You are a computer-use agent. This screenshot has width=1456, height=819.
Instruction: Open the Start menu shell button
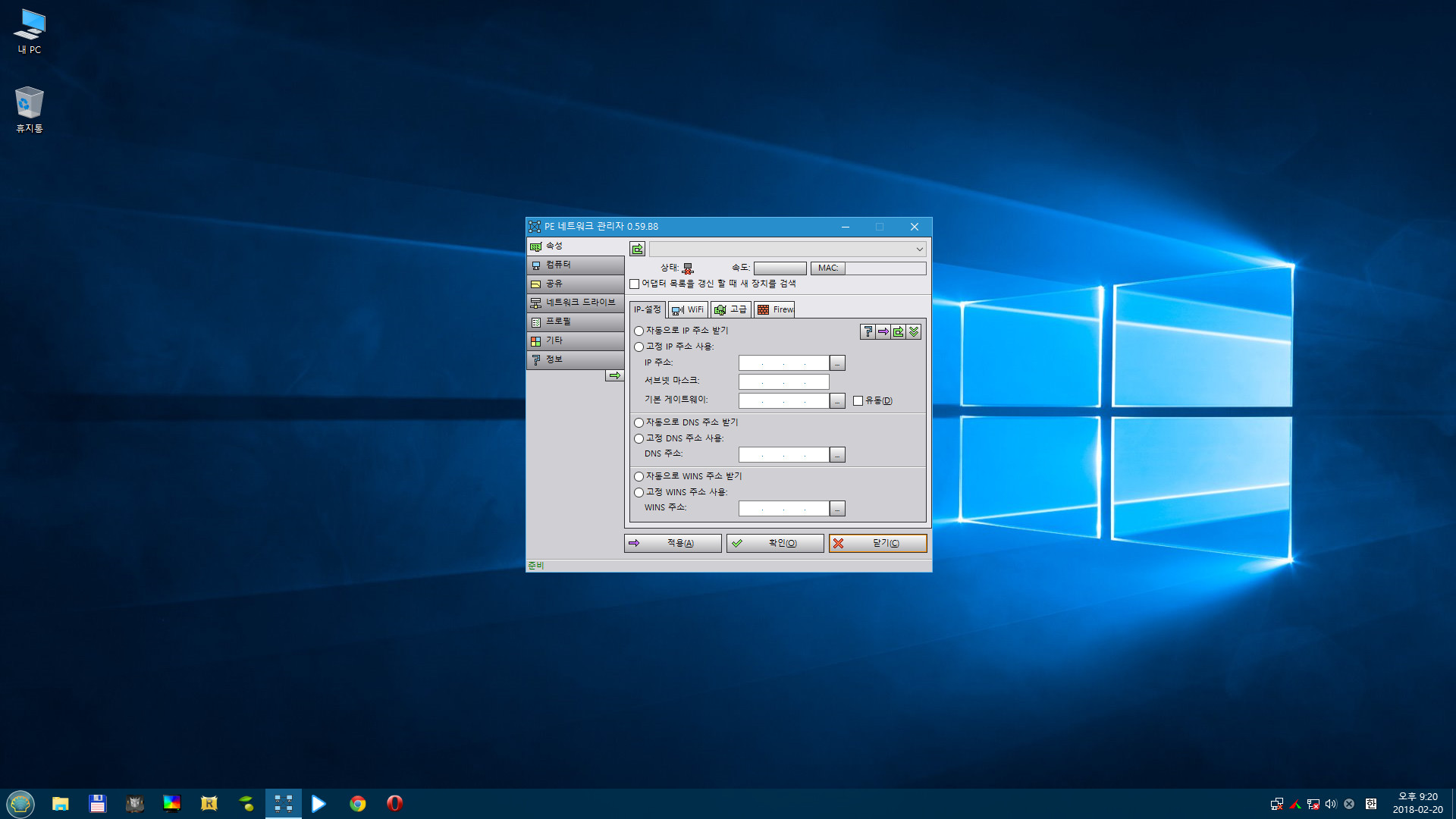pyautogui.click(x=20, y=804)
